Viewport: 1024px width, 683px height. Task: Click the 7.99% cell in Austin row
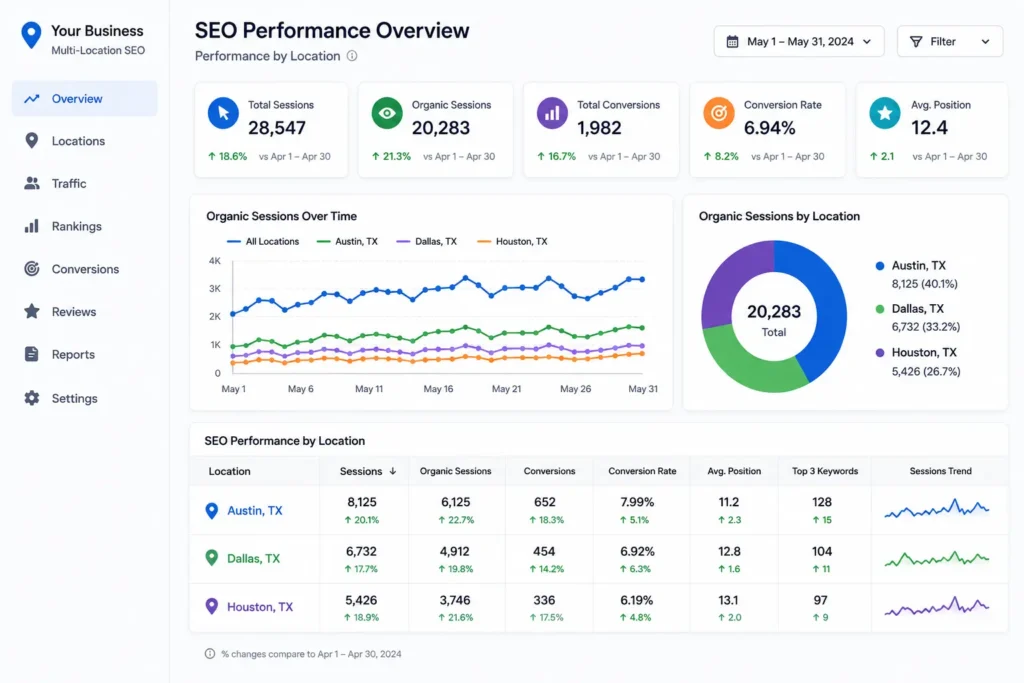click(x=637, y=502)
